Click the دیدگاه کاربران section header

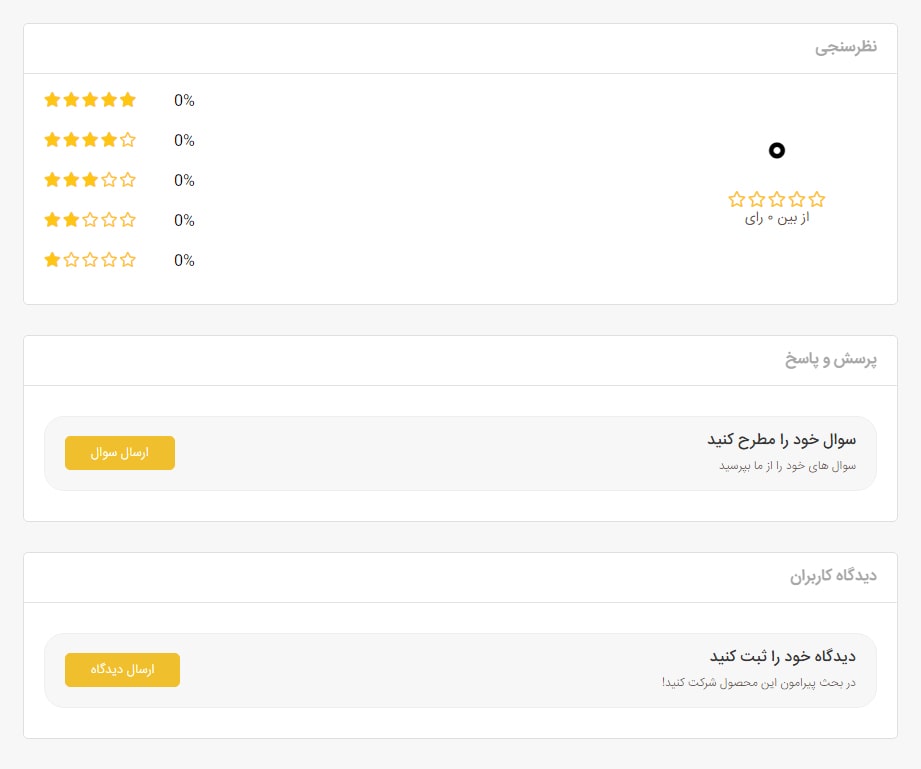coord(833,576)
